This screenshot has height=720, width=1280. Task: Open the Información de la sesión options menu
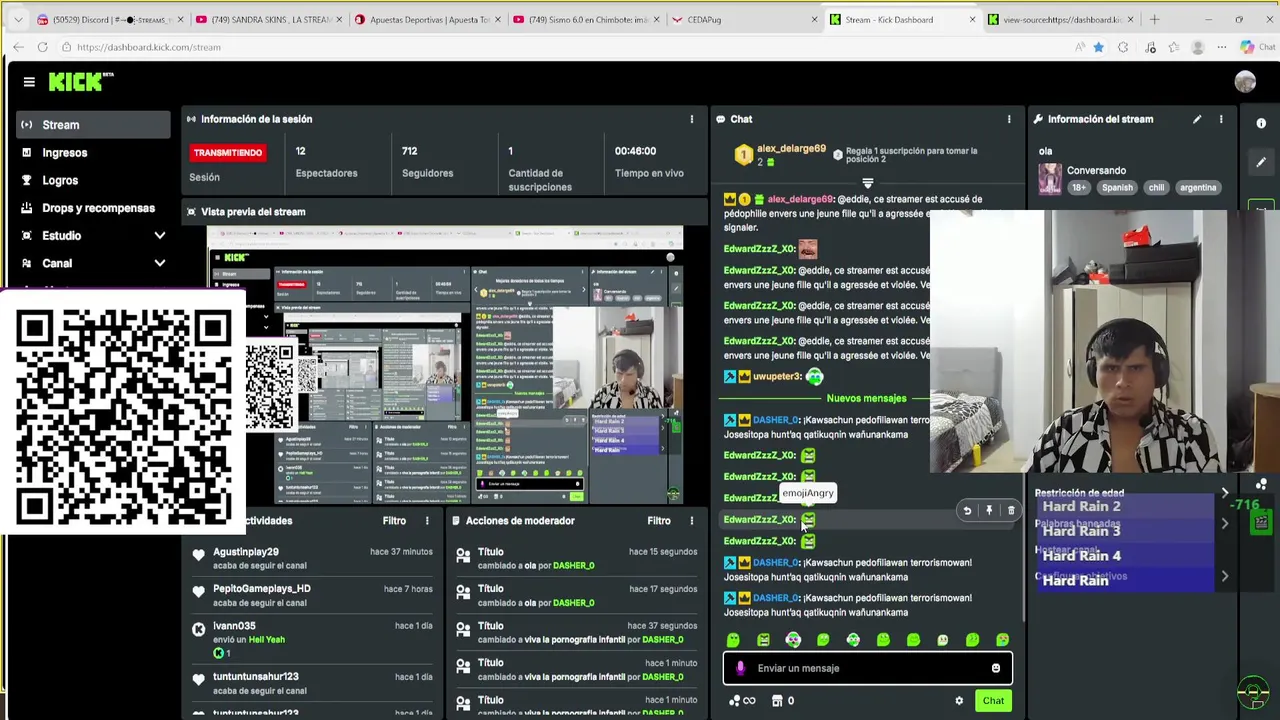691,119
